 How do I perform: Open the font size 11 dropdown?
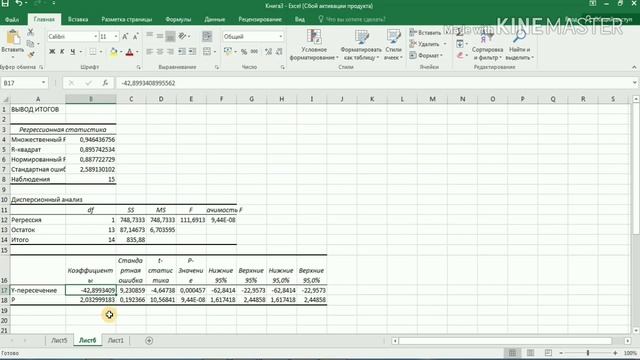116,37
